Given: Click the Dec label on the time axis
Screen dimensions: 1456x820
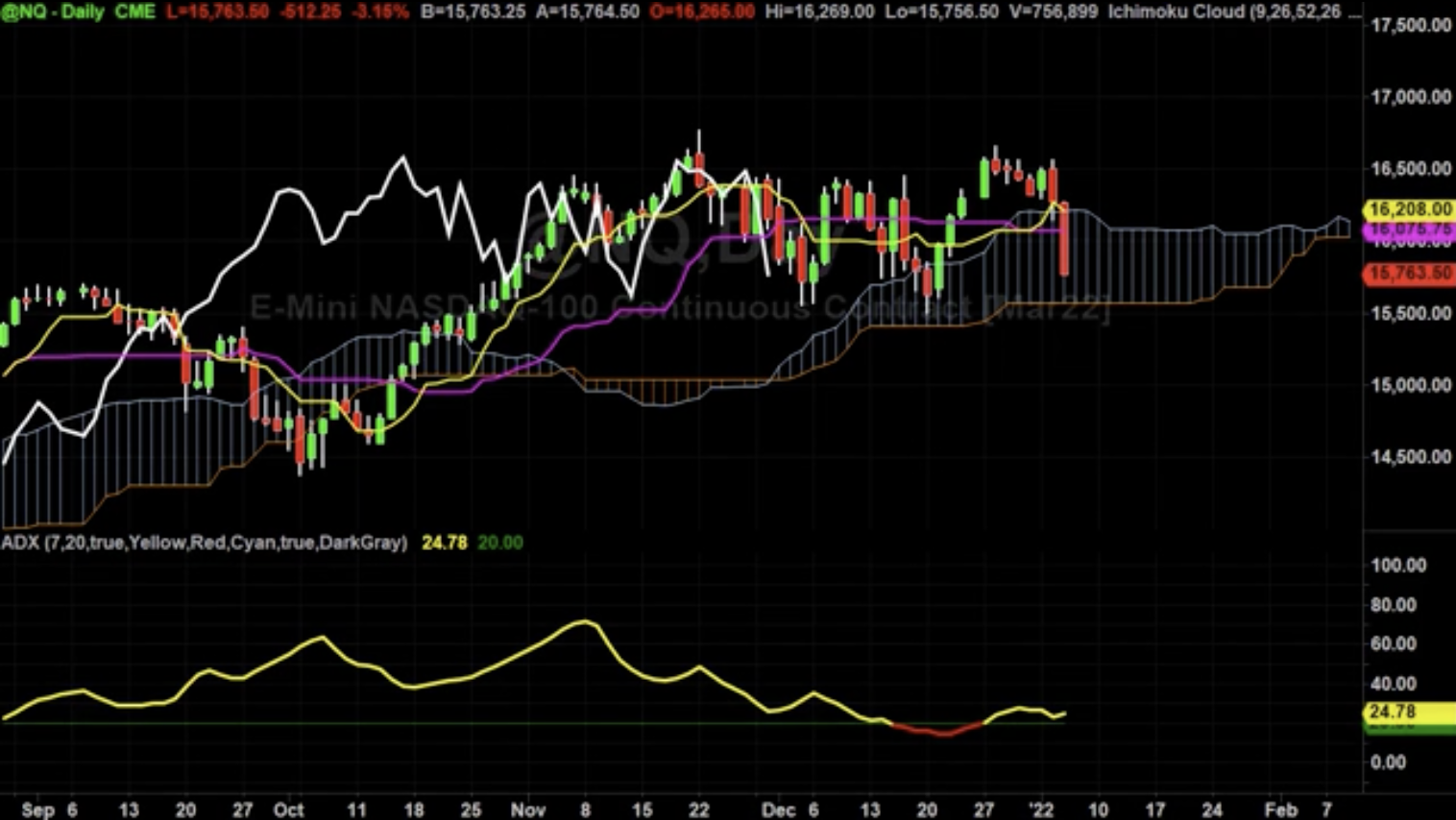Looking at the screenshot, I should 779,809.
